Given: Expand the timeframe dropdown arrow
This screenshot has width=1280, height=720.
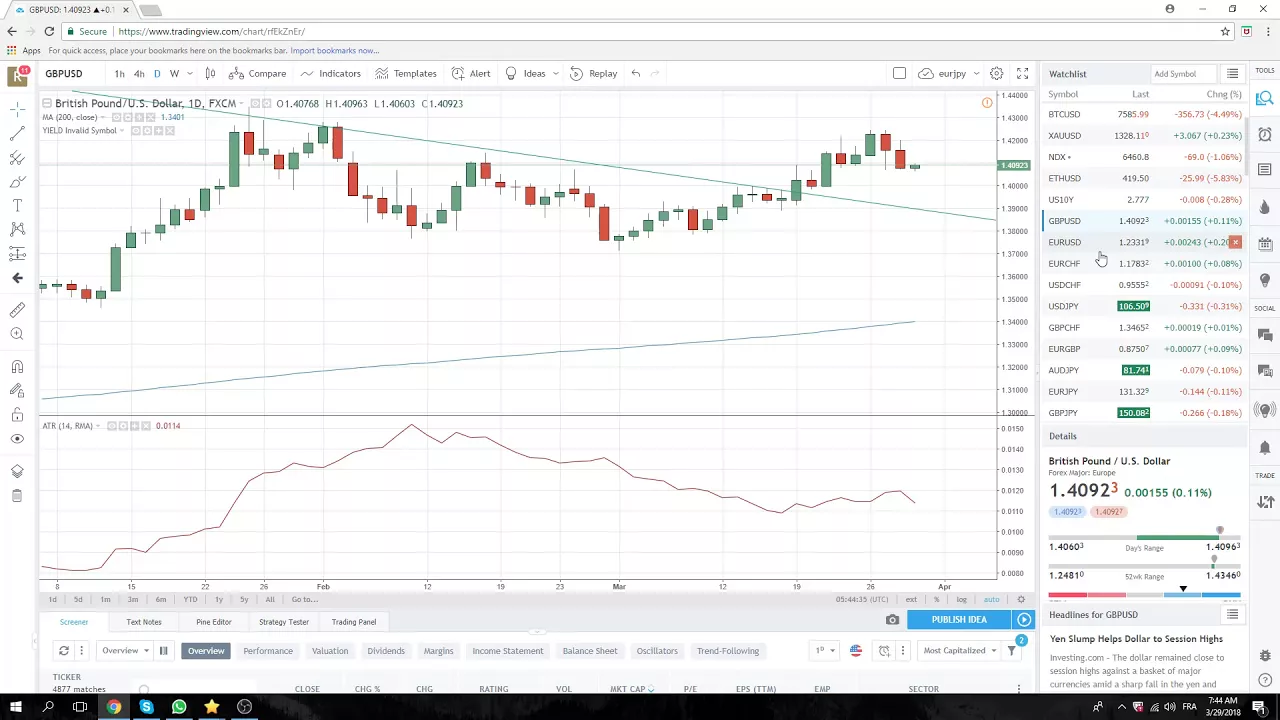Looking at the screenshot, I should (190, 73).
